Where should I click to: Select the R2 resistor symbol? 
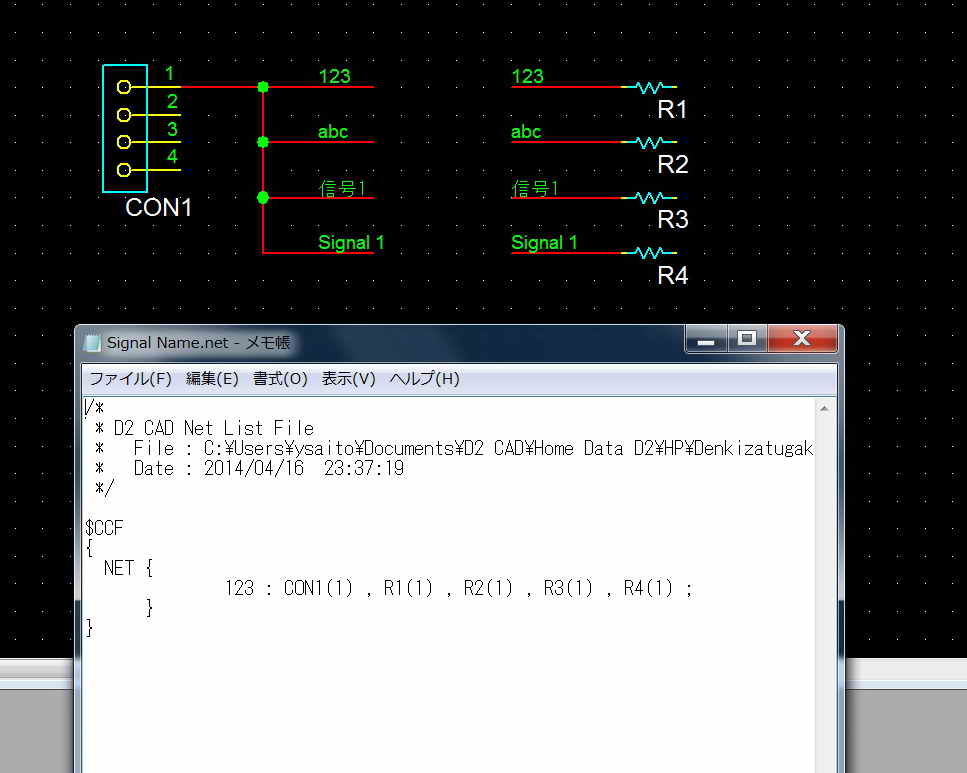click(649, 142)
